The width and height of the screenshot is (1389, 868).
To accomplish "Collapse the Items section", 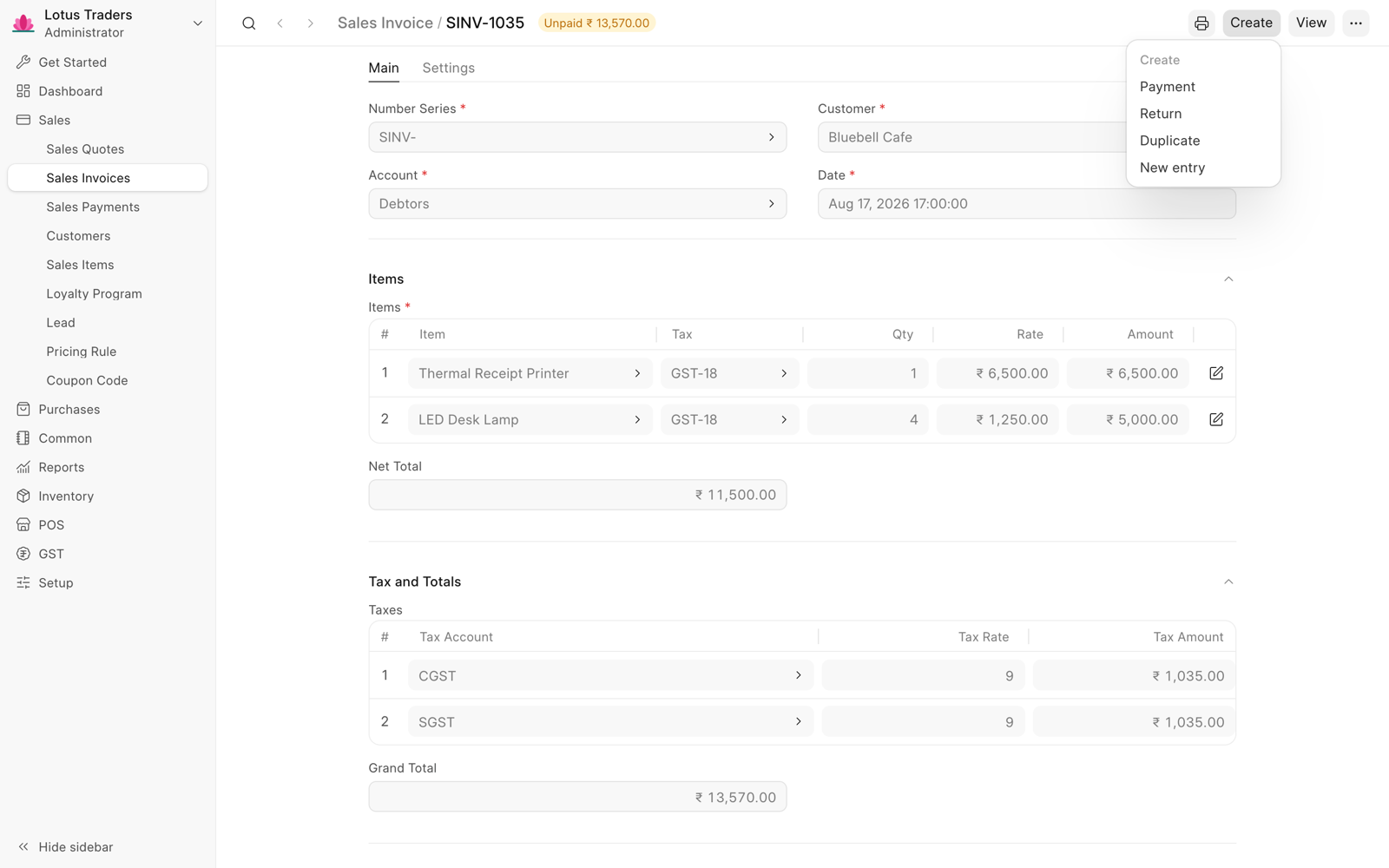I will coord(1228,279).
